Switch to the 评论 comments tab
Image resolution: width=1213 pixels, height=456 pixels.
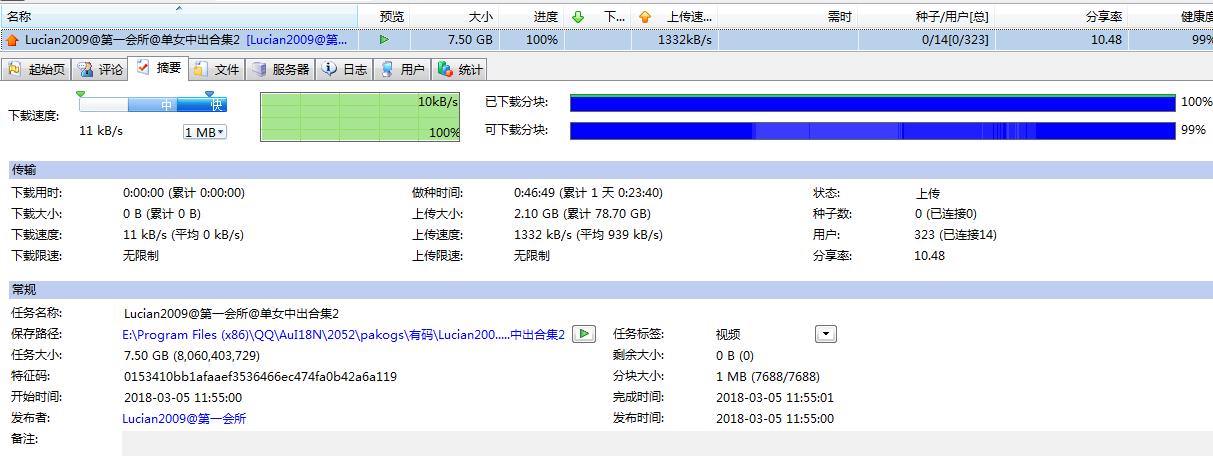coord(101,69)
